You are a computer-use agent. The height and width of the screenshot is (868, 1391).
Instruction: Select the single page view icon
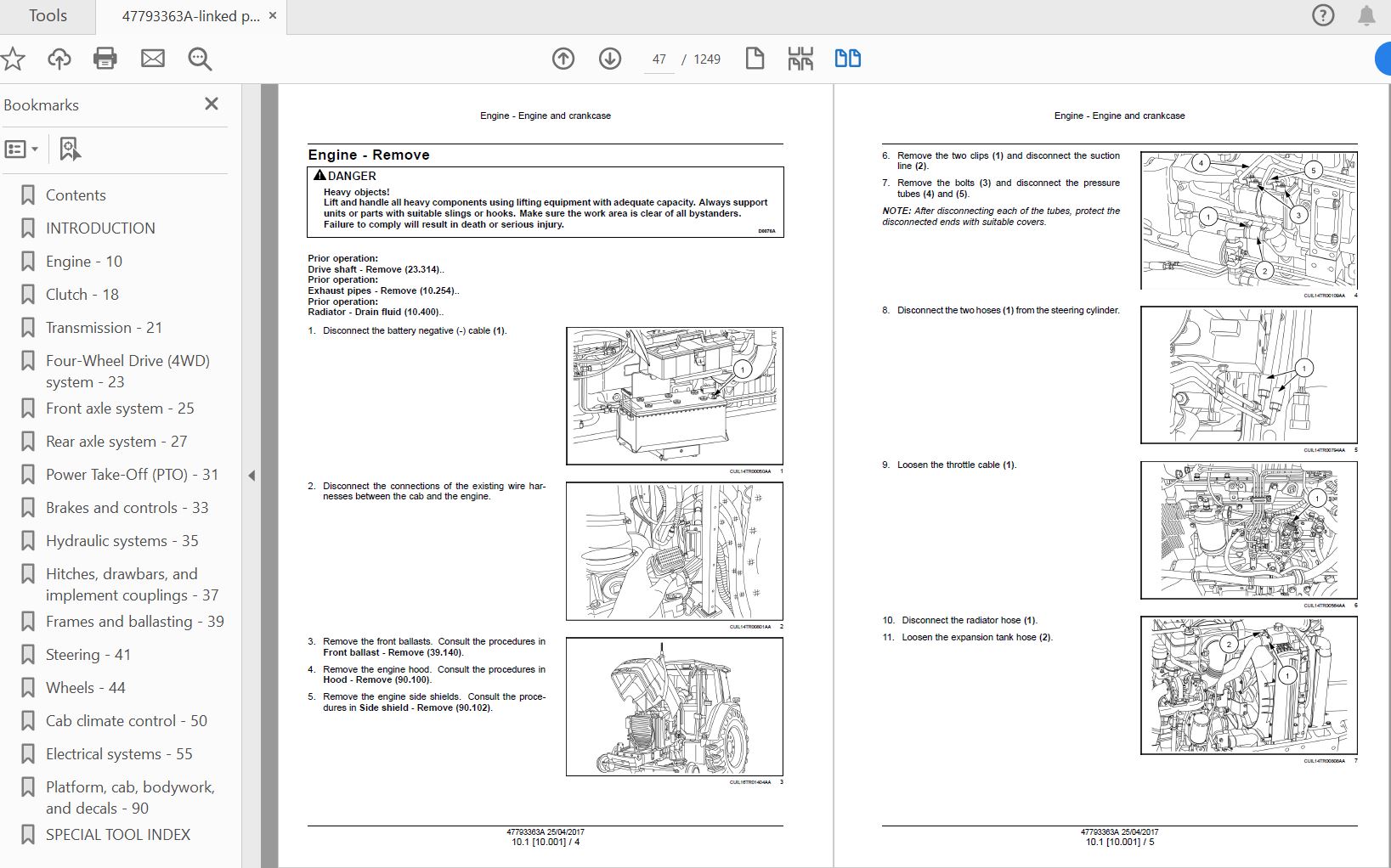755,59
